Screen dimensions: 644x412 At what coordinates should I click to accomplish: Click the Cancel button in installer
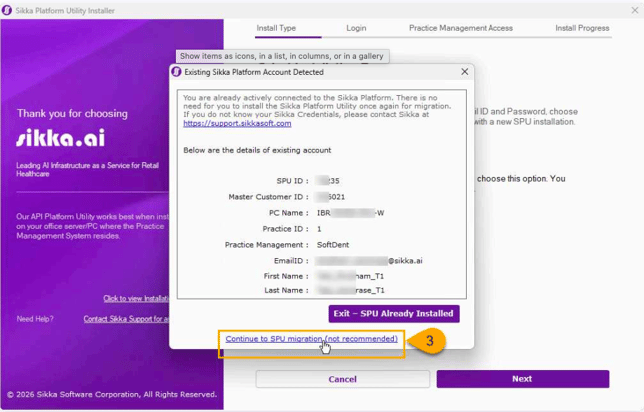tap(343, 379)
